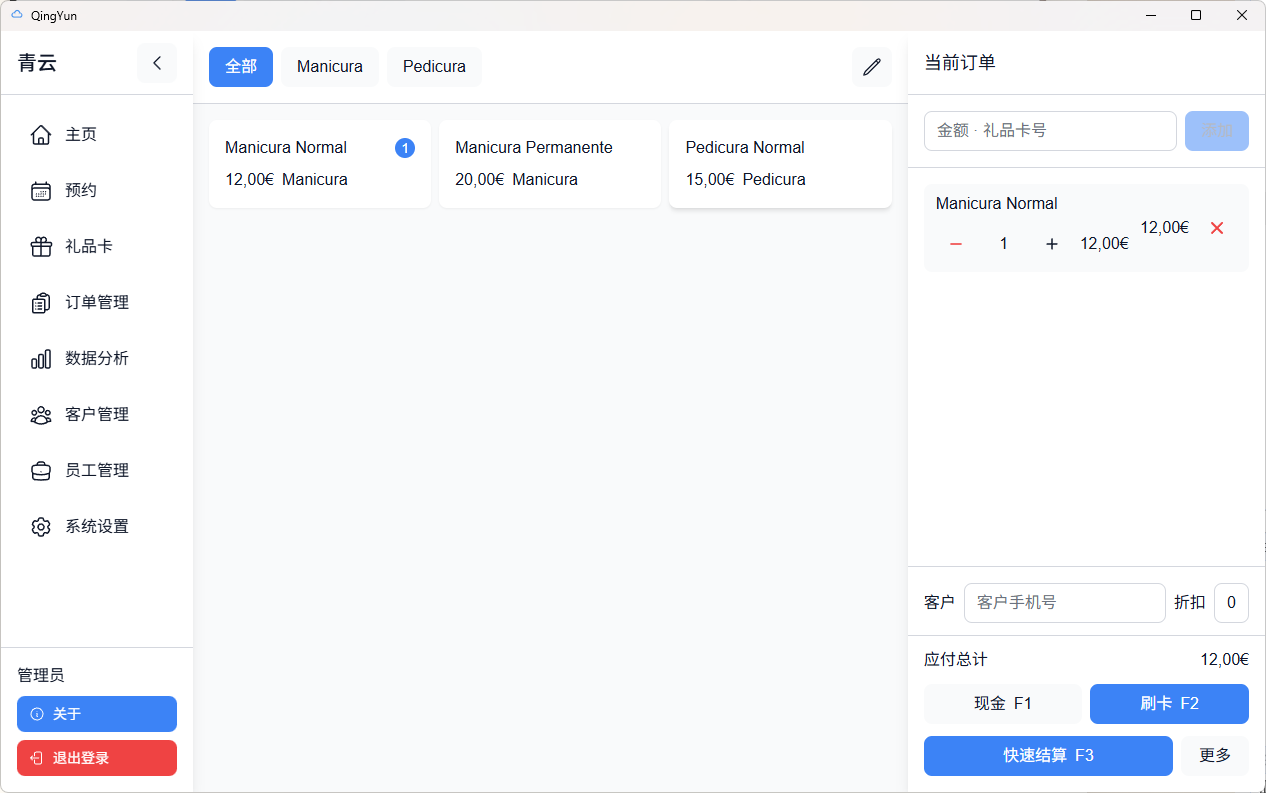Click the house icon beside 主页

41,135
